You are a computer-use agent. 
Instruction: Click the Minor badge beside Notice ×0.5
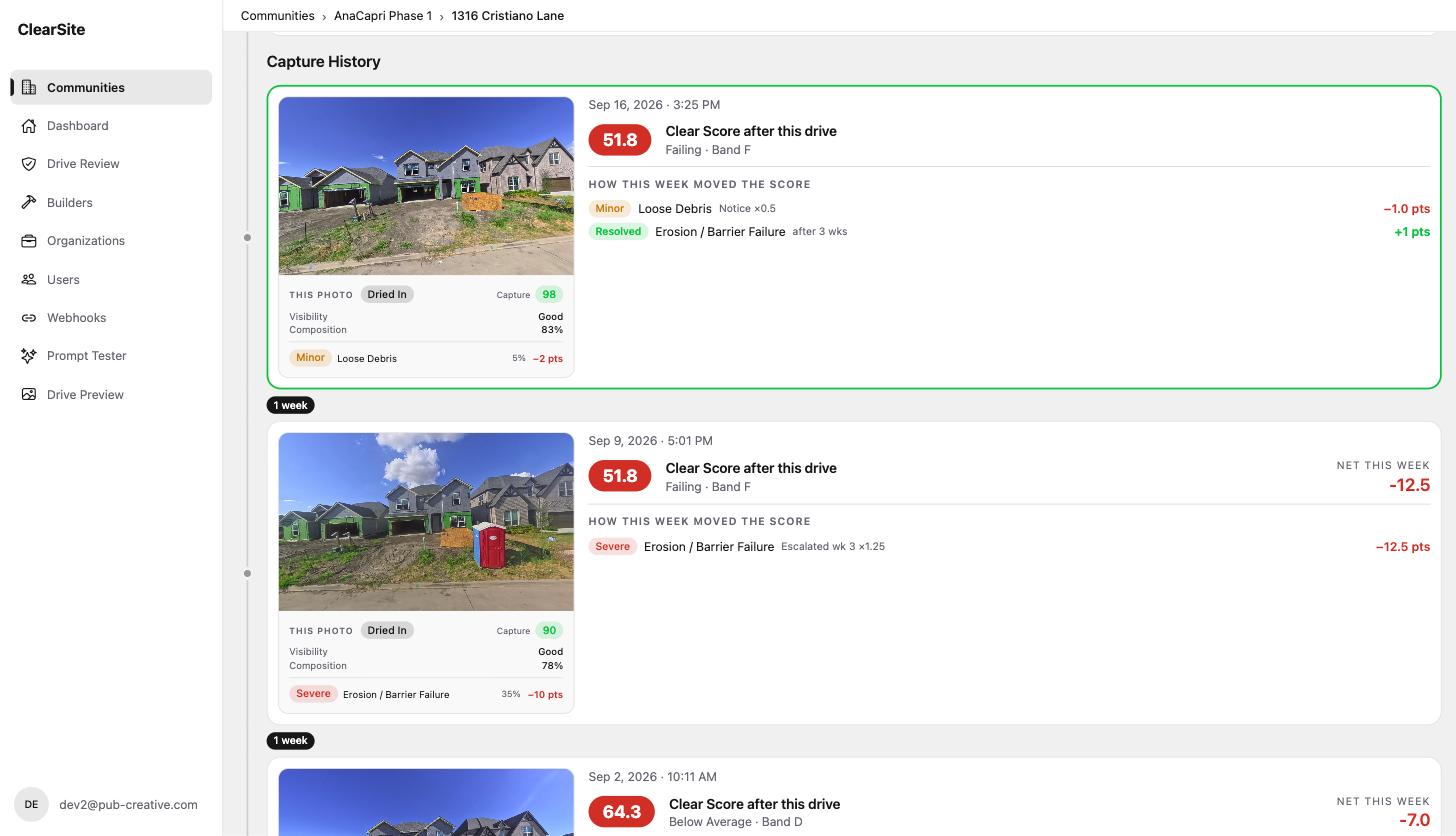pyautogui.click(x=609, y=209)
